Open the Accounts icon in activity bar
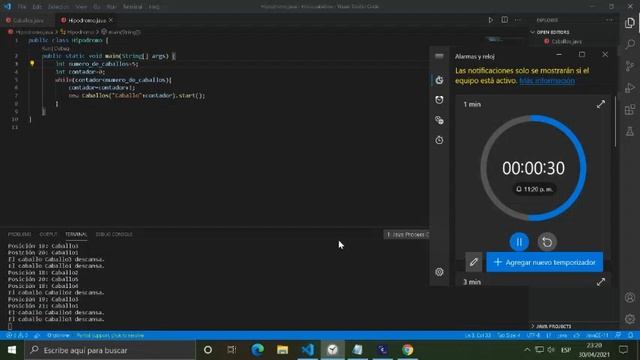 630,298
